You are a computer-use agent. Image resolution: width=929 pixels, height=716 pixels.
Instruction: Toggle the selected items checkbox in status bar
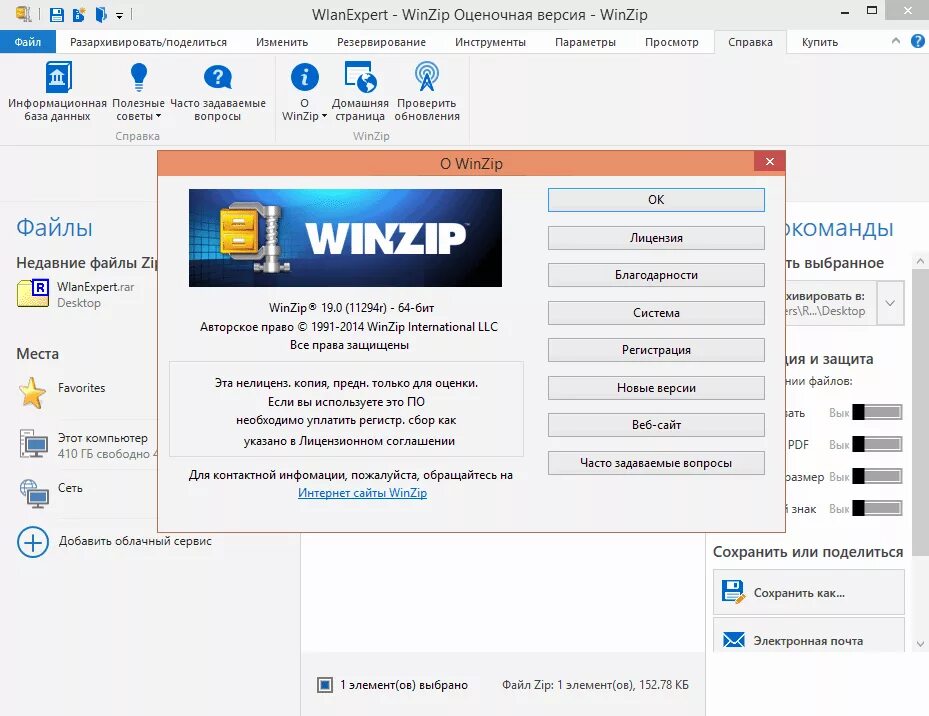coord(325,685)
